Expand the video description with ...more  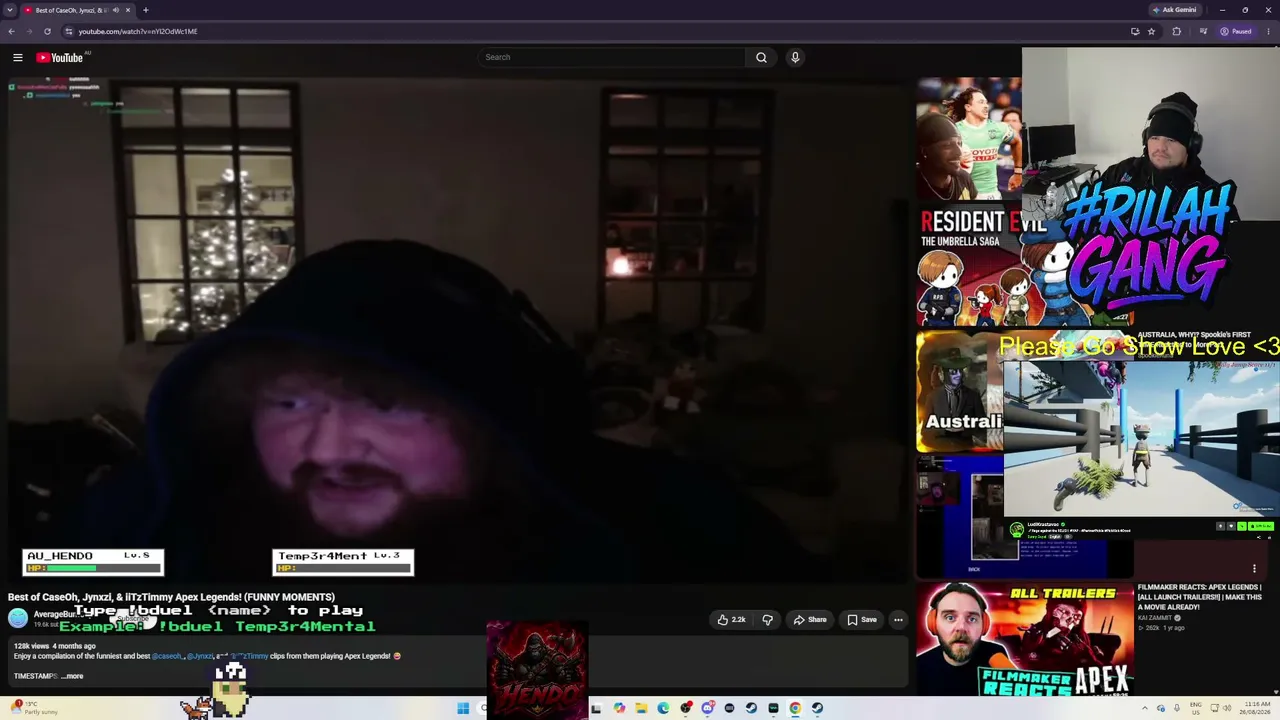coord(72,676)
